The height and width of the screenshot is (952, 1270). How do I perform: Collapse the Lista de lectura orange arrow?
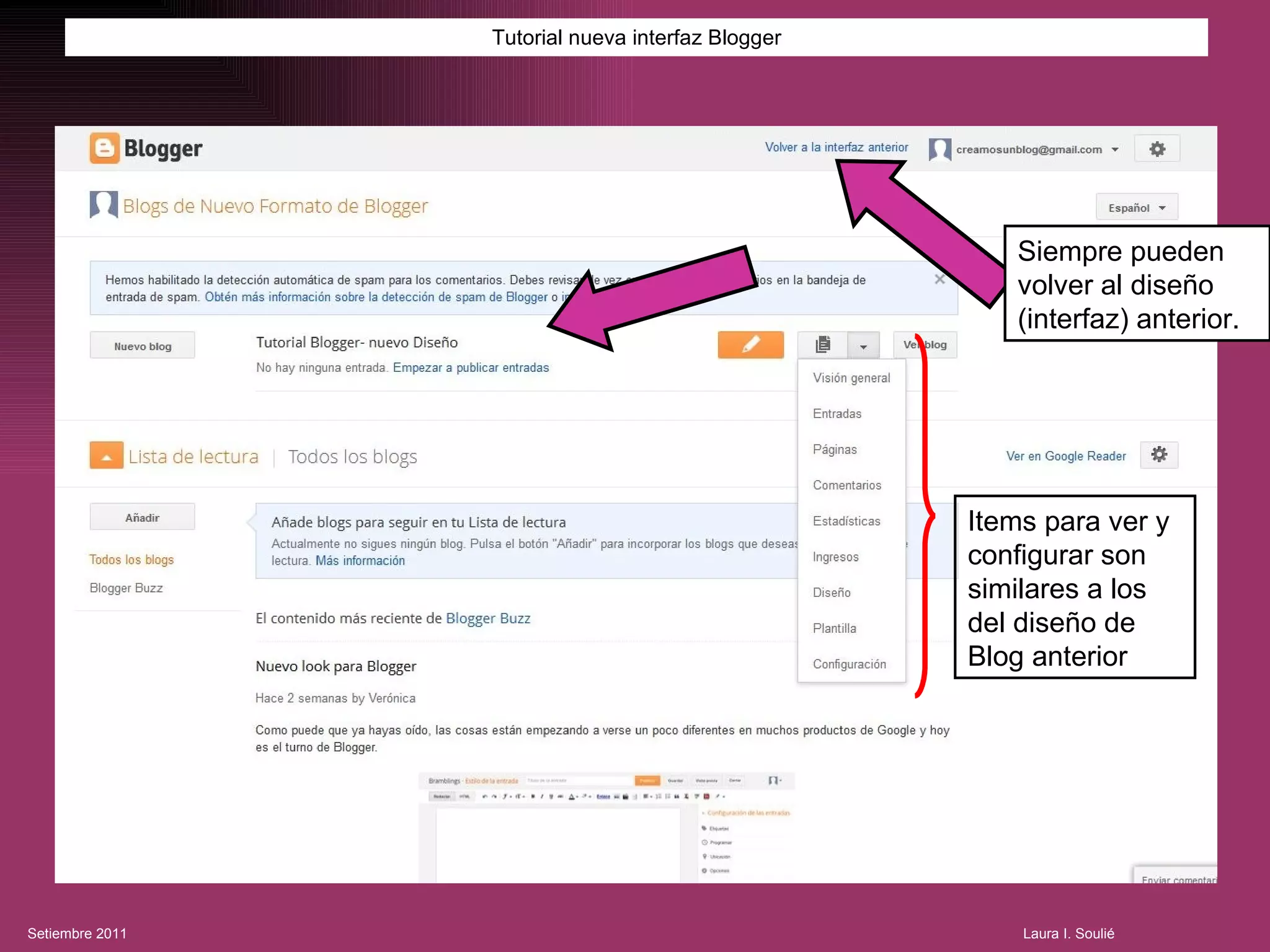107,456
